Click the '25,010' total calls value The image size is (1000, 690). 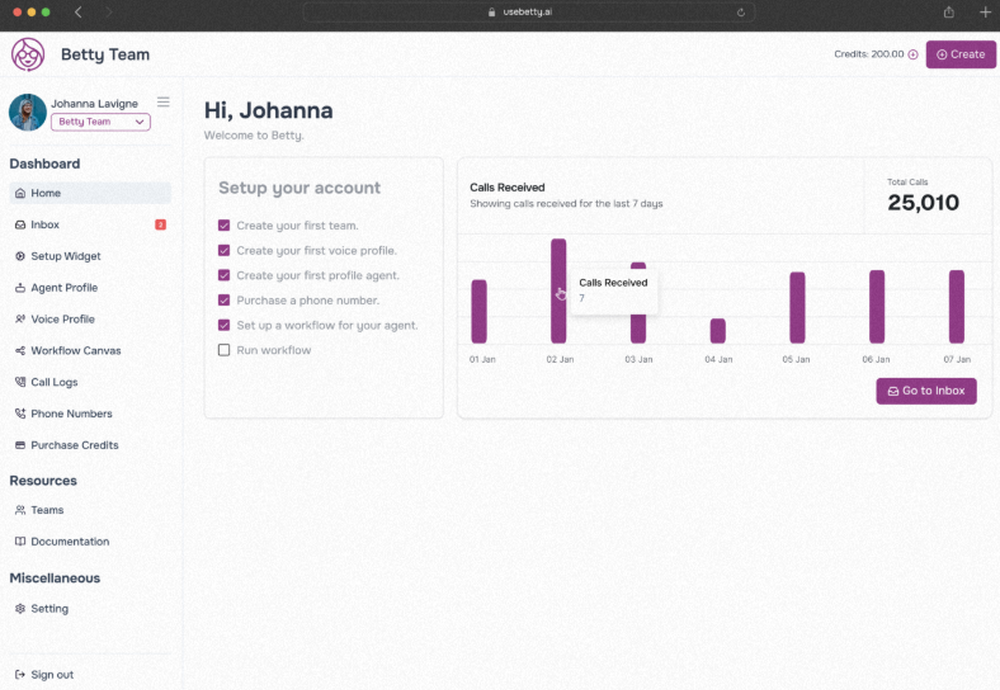coord(923,203)
